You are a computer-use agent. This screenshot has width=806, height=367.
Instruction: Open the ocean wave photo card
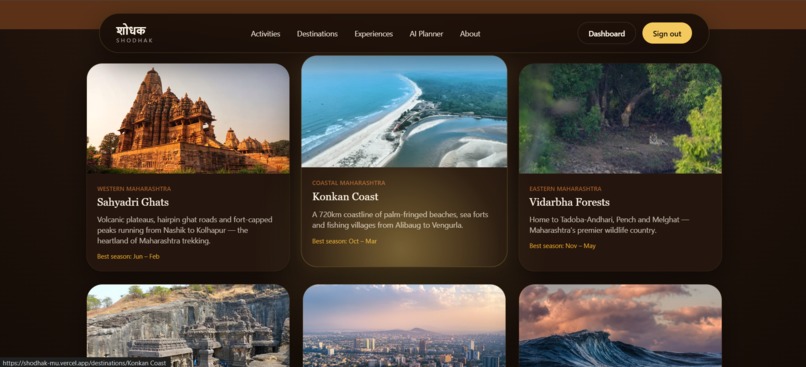[x=620, y=325]
